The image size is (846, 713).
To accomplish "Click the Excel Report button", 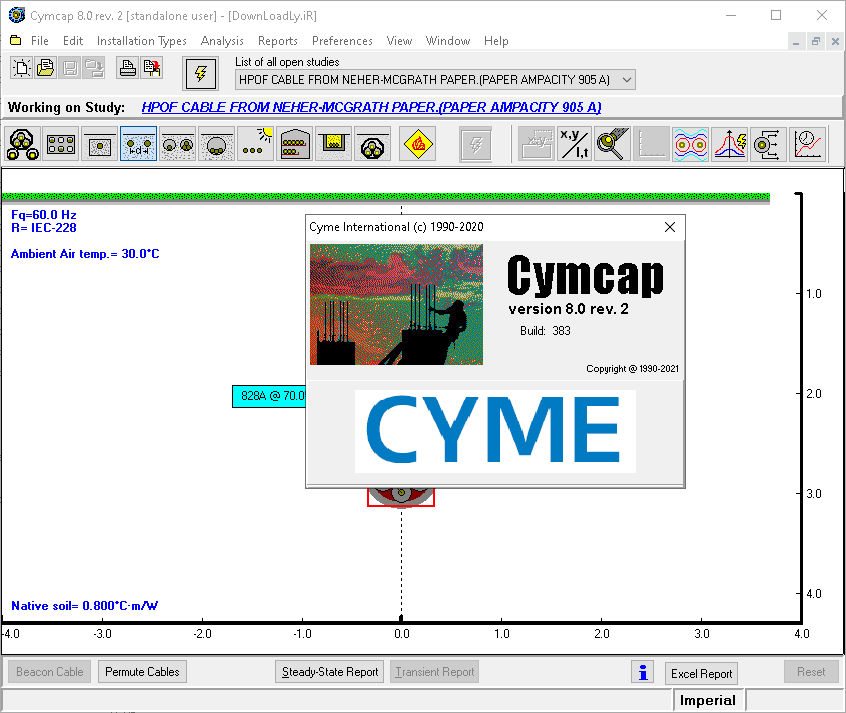I will pos(701,674).
